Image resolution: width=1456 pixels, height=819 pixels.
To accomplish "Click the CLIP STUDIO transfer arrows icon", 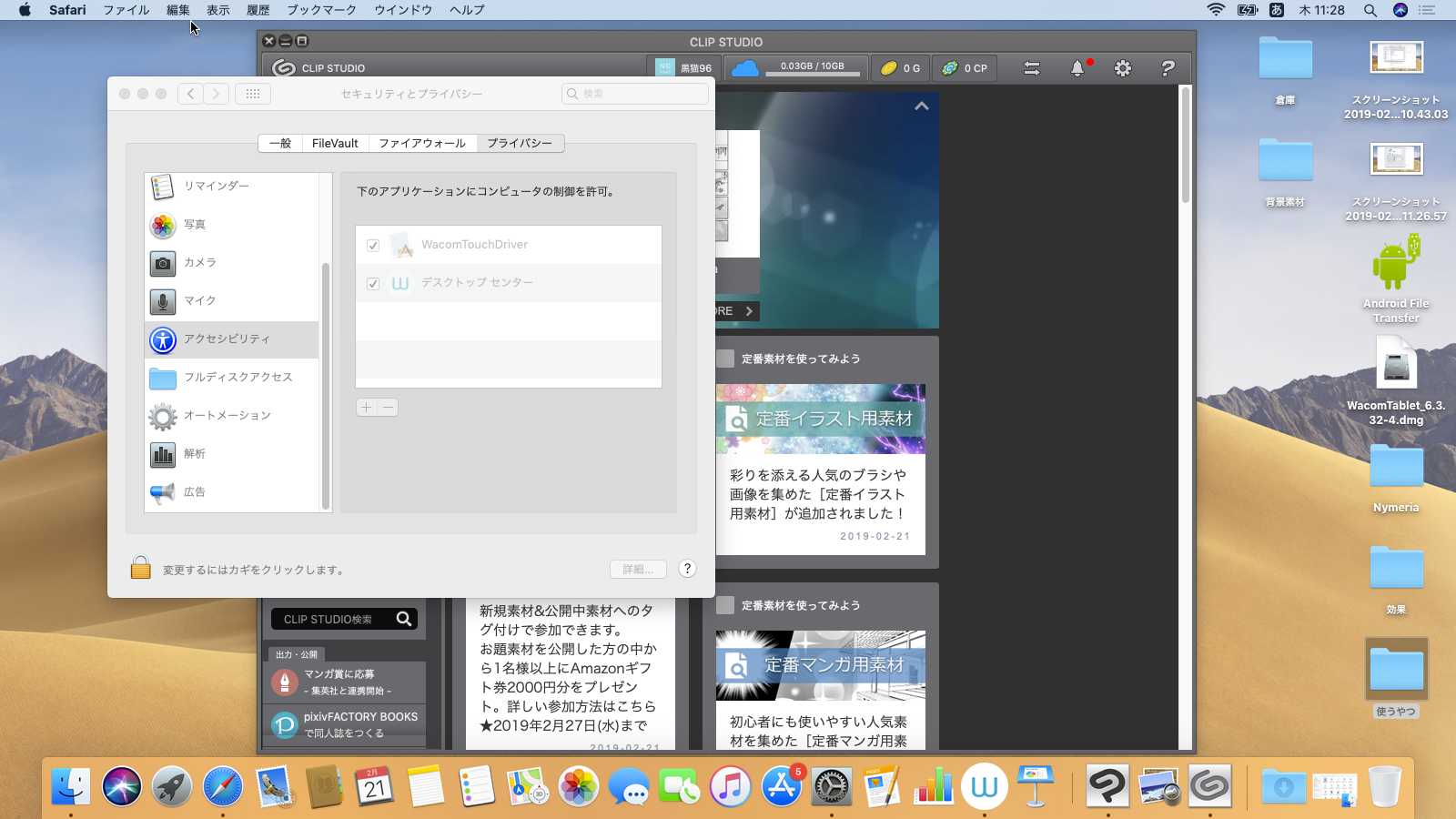I will (1032, 68).
